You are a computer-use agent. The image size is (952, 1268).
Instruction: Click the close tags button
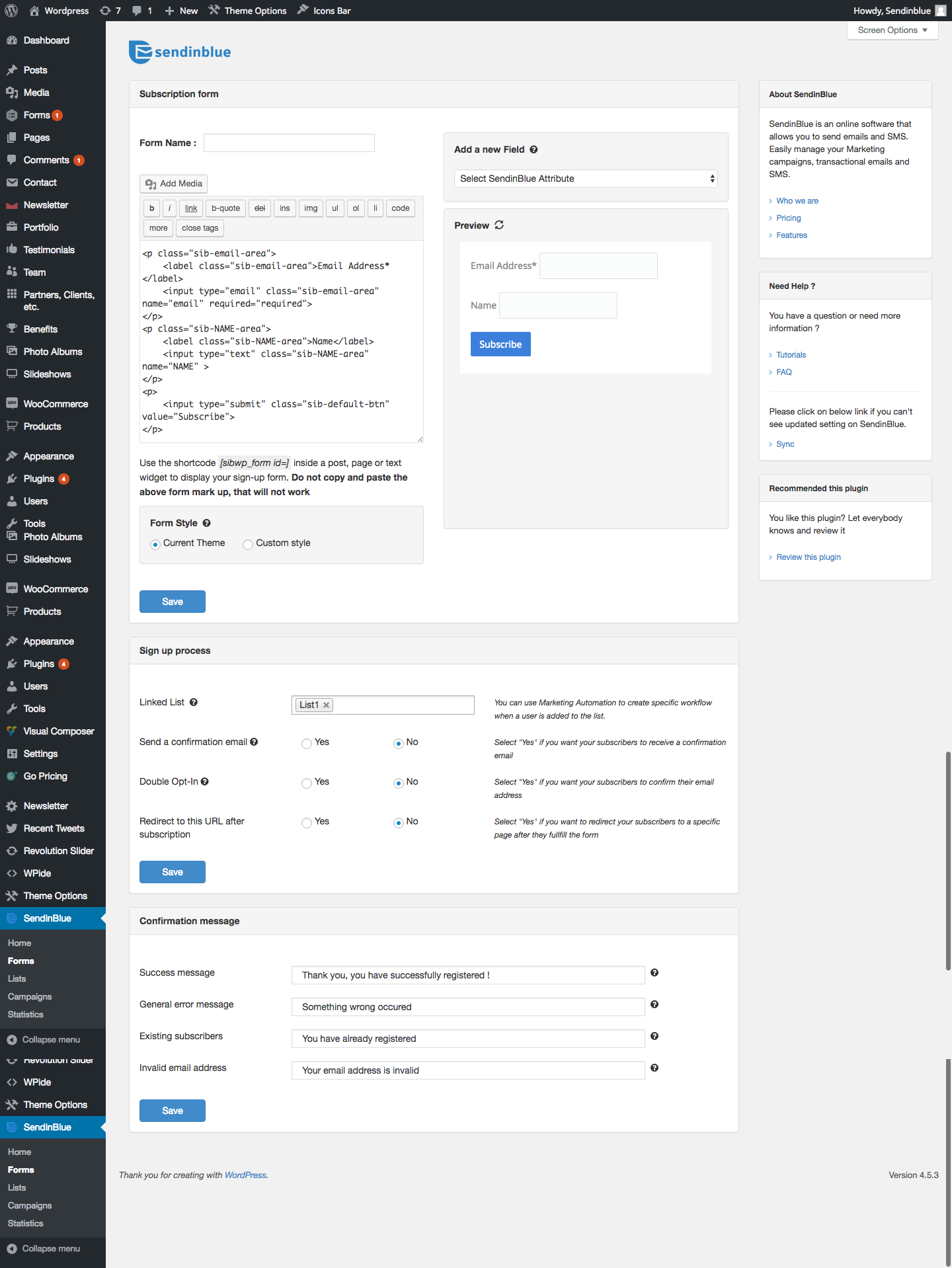click(x=200, y=228)
